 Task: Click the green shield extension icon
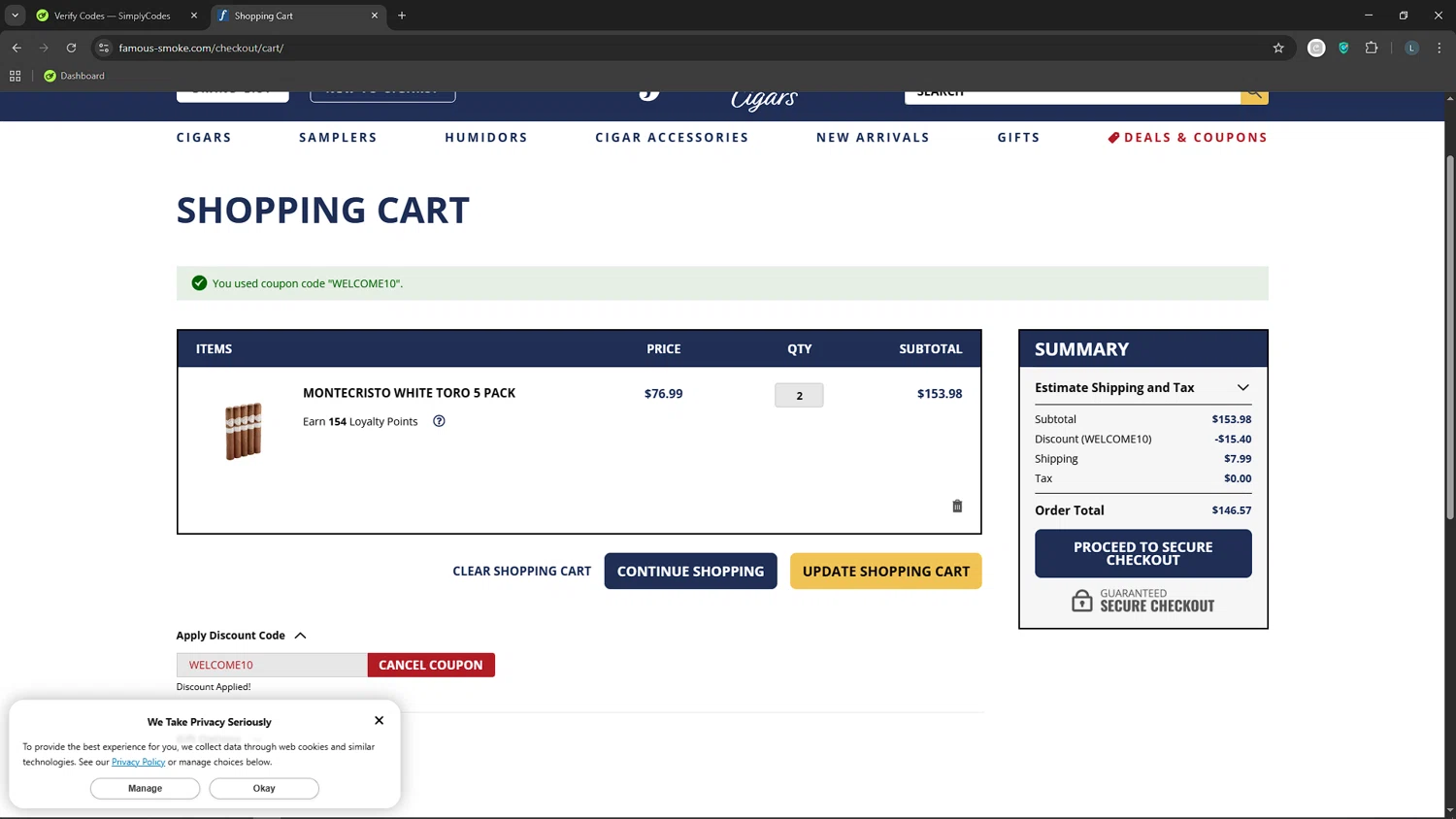[1343, 48]
